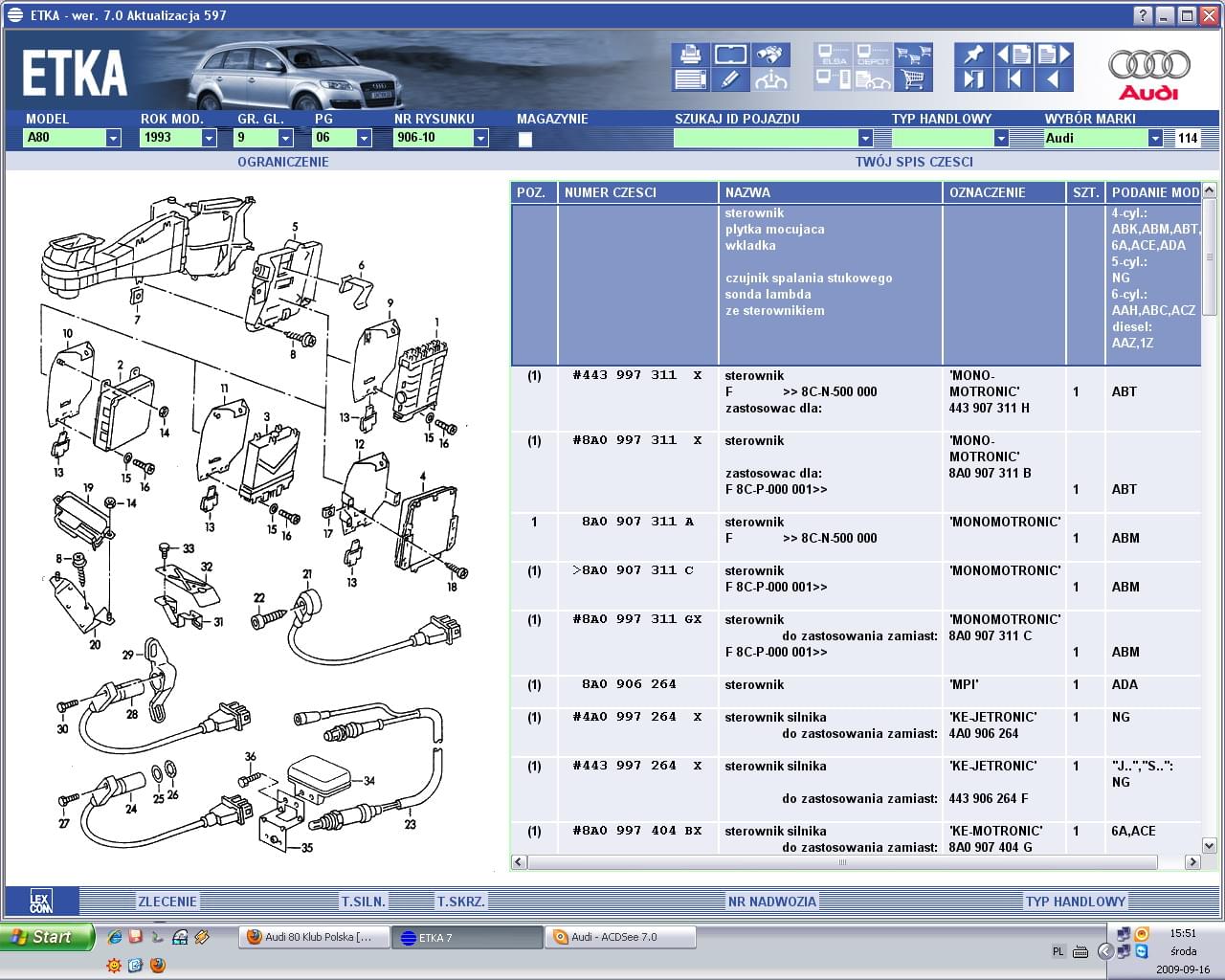1225x980 pixels.
Task: Open the Windows Start menu
Action: [48, 937]
